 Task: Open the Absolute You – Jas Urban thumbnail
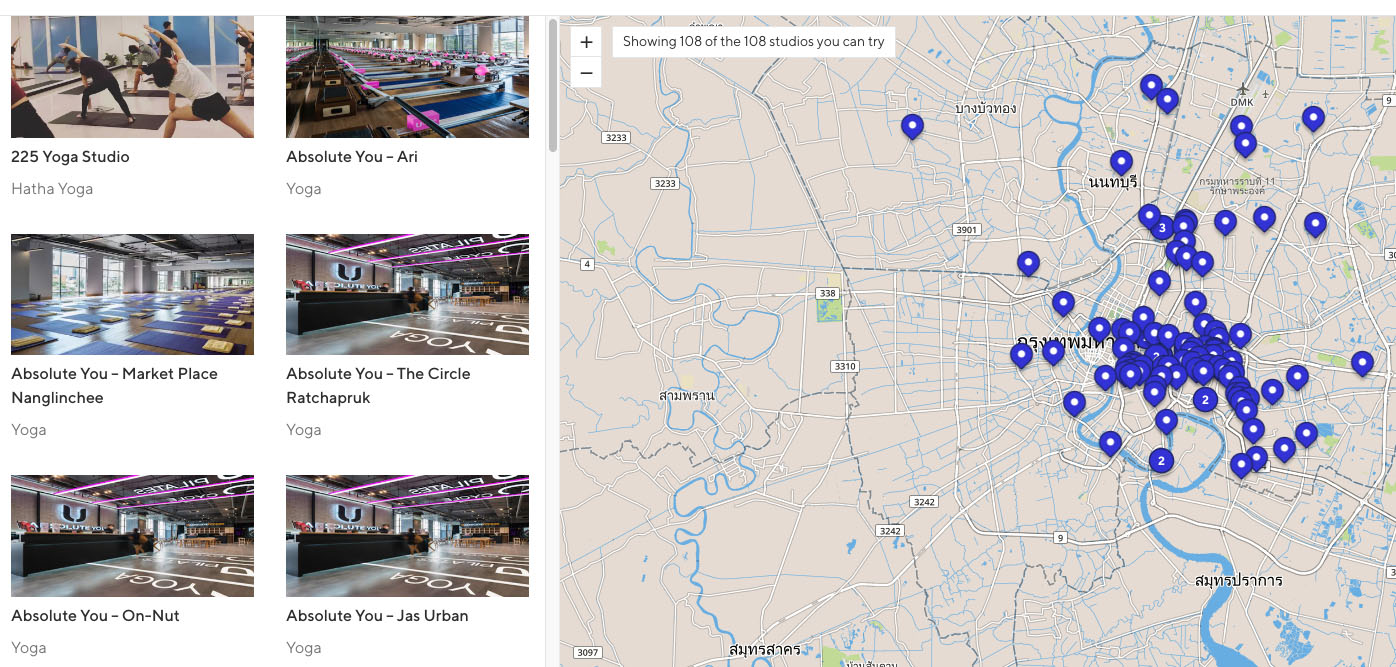[407, 536]
